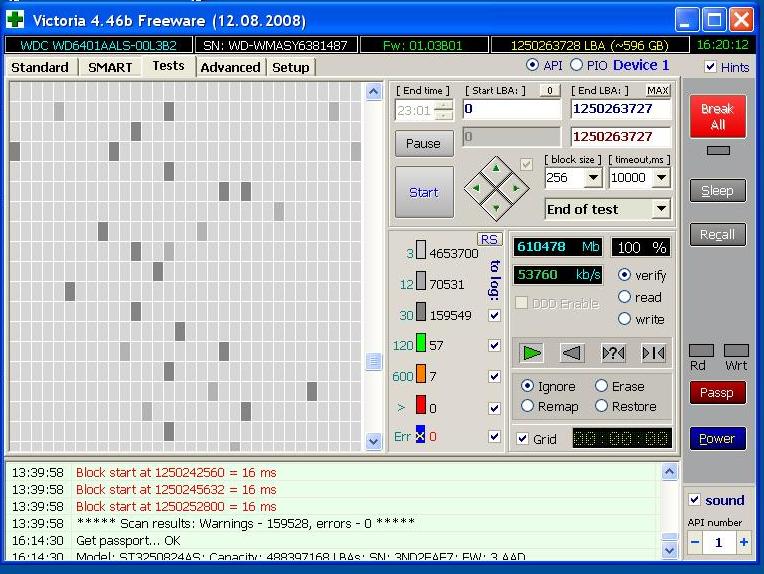The height and width of the screenshot is (574, 764).
Task: Select the Remap radio option
Action: click(x=528, y=406)
